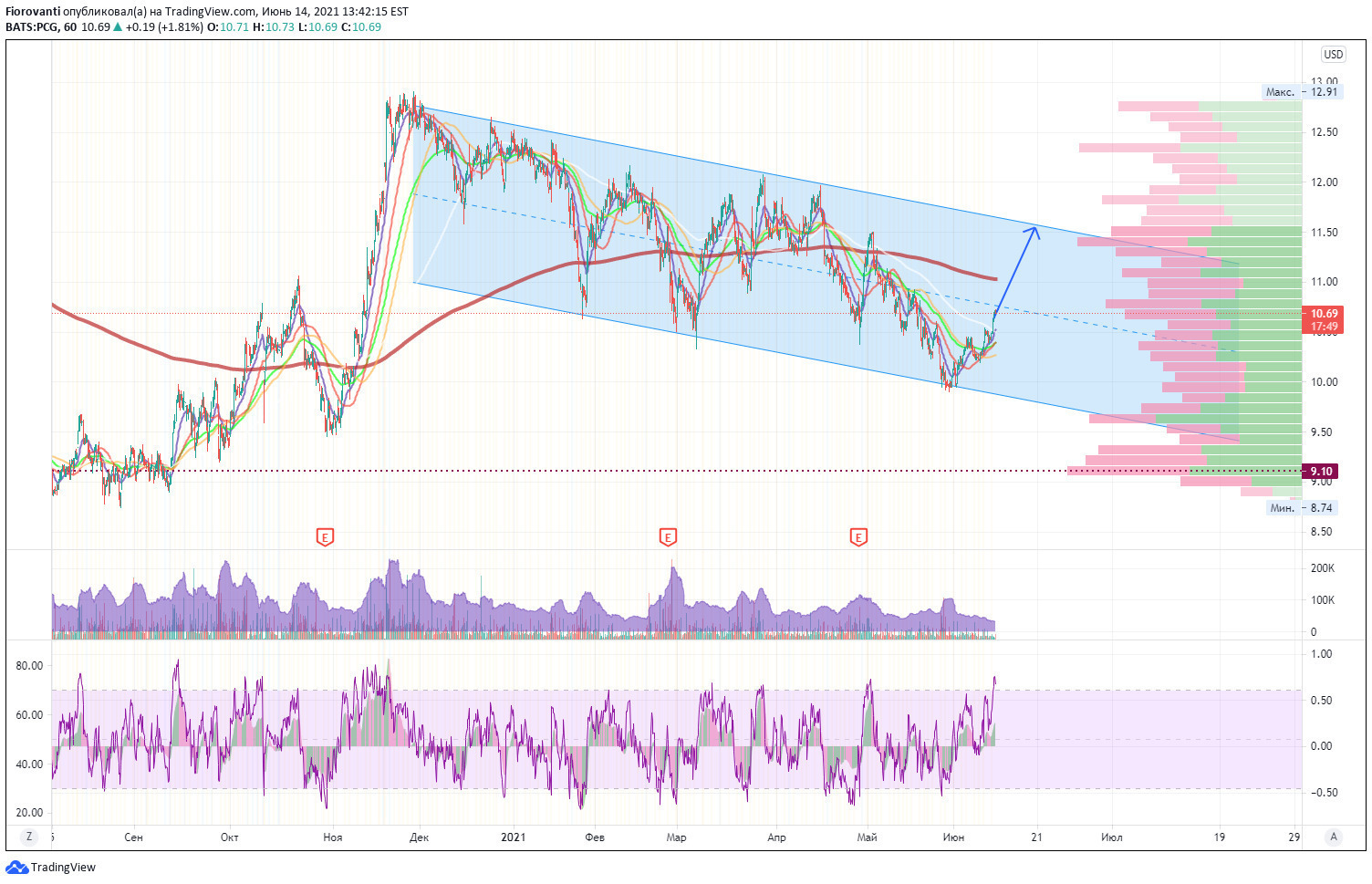Click the 40.00 oscillator axis label

[x=29, y=764]
